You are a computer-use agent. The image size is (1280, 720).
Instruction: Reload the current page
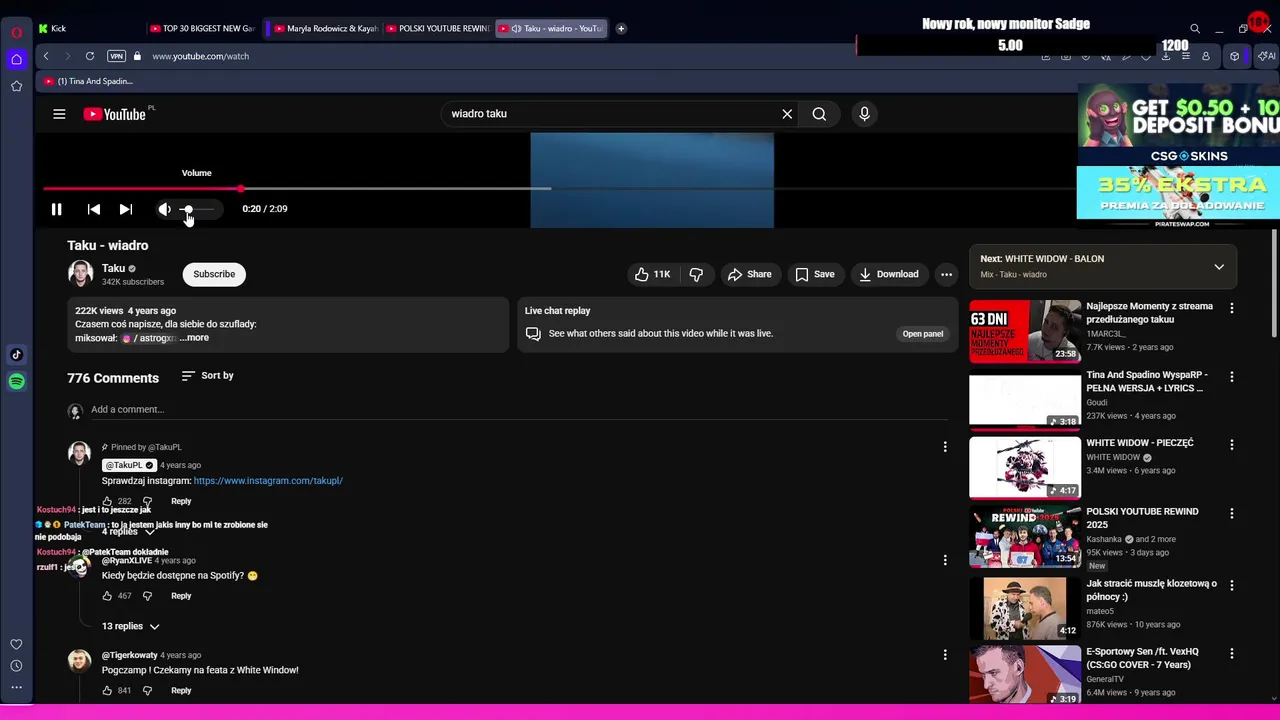pyautogui.click(x=90, y=56)
